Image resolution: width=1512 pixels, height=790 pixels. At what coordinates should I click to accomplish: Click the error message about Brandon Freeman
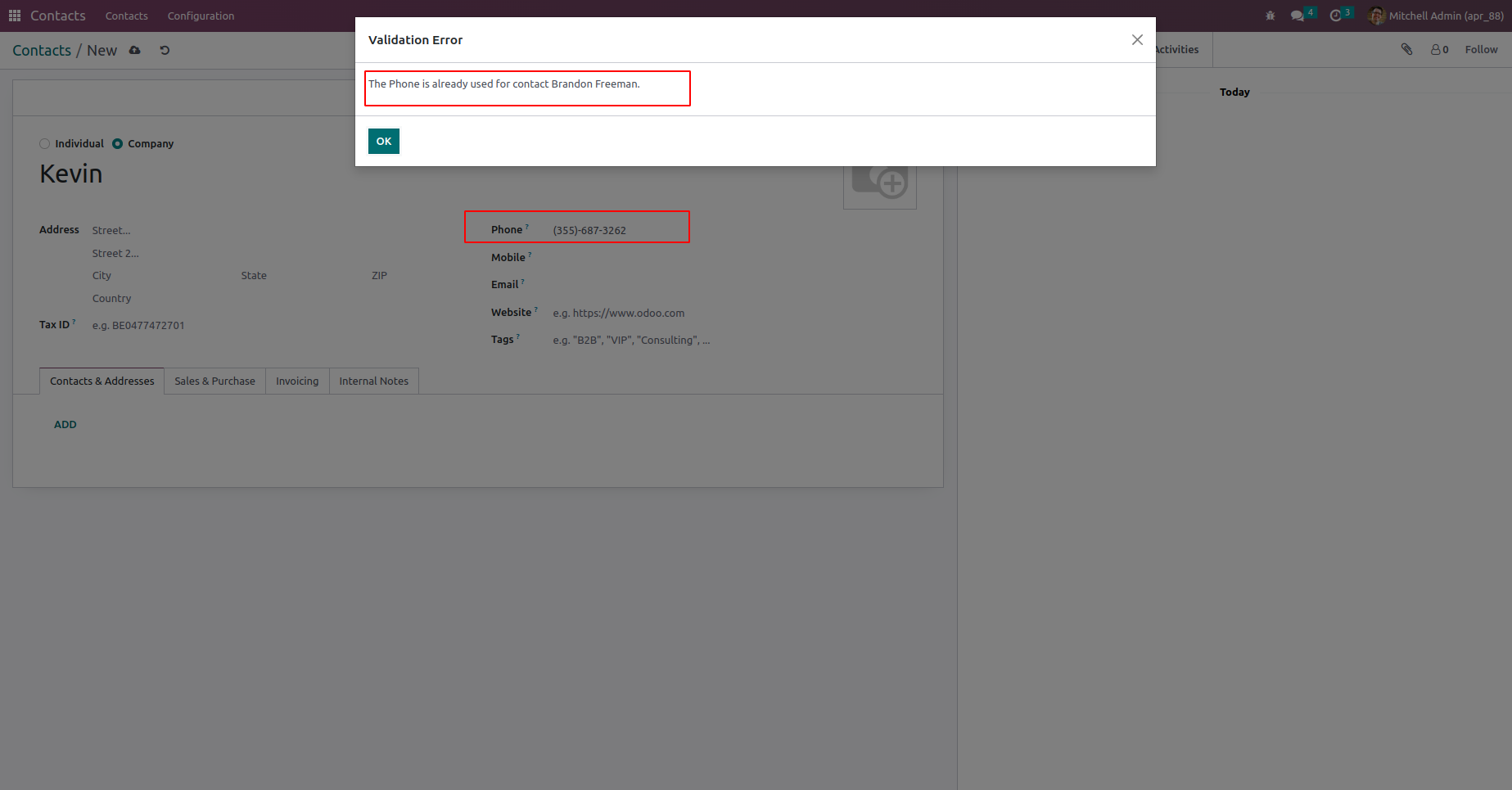pos(504,84)
